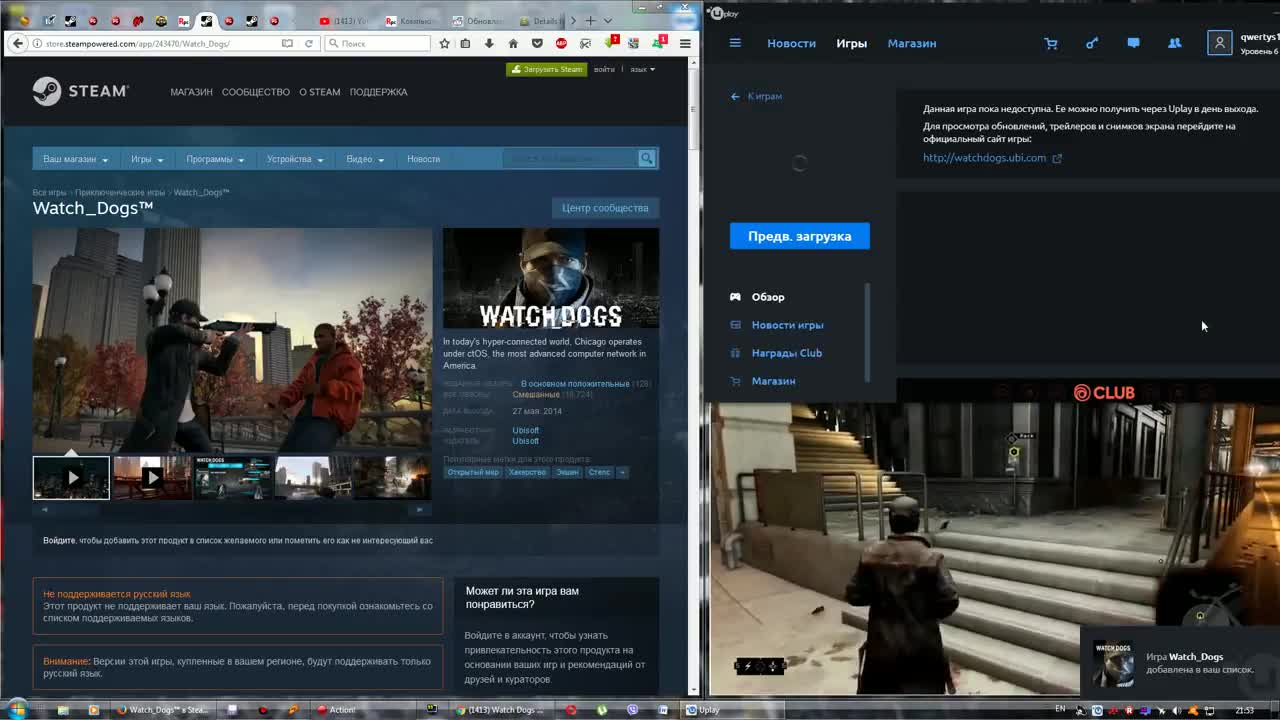Screen dimensions: 1280x720
Task: Click 'Новости' in the Steam store nav
Action: pos(423,159)
